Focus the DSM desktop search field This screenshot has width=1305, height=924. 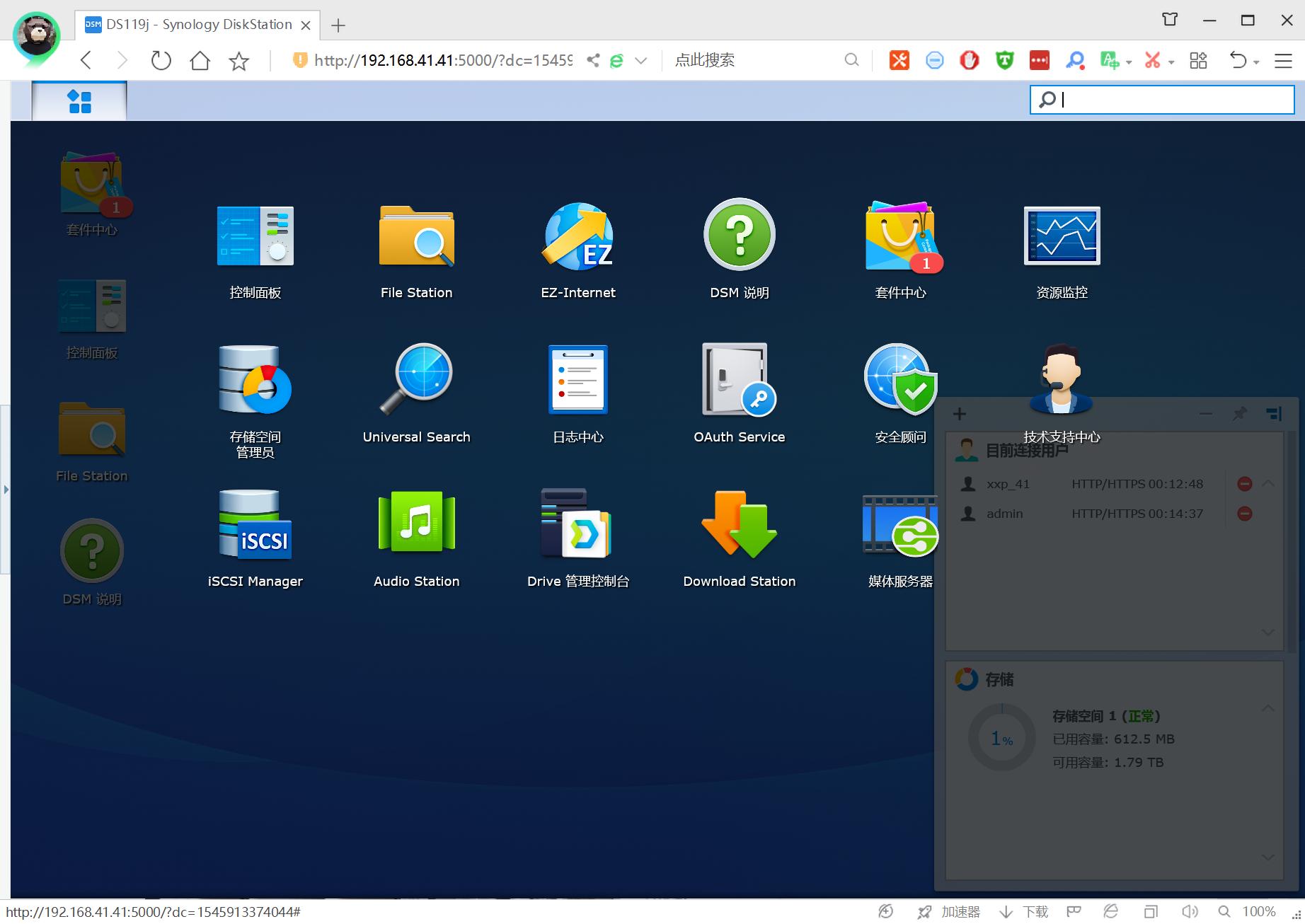pos(1162,100)
